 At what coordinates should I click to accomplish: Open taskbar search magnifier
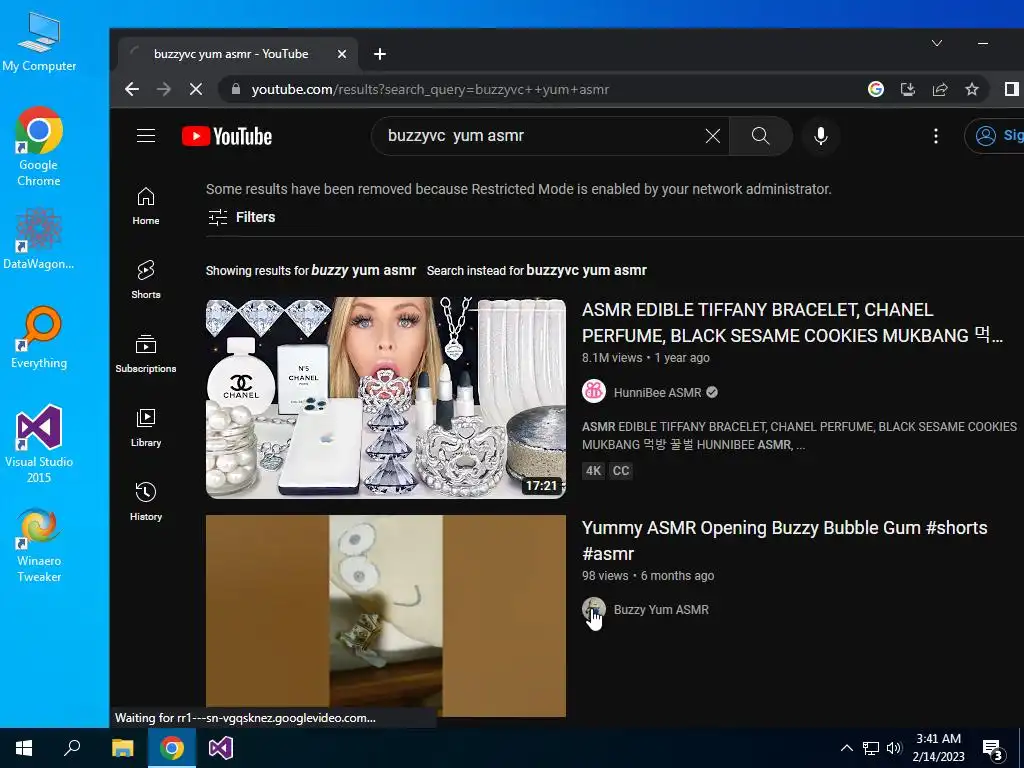click(x=72, y=748)
